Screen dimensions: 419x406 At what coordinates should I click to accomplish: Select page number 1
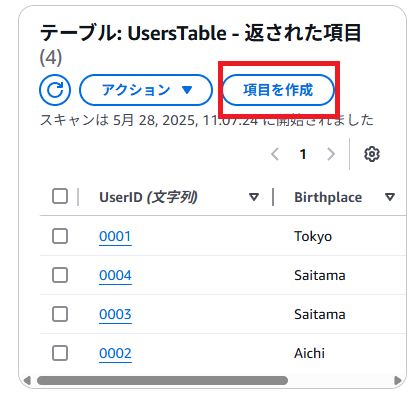(303, 154)
